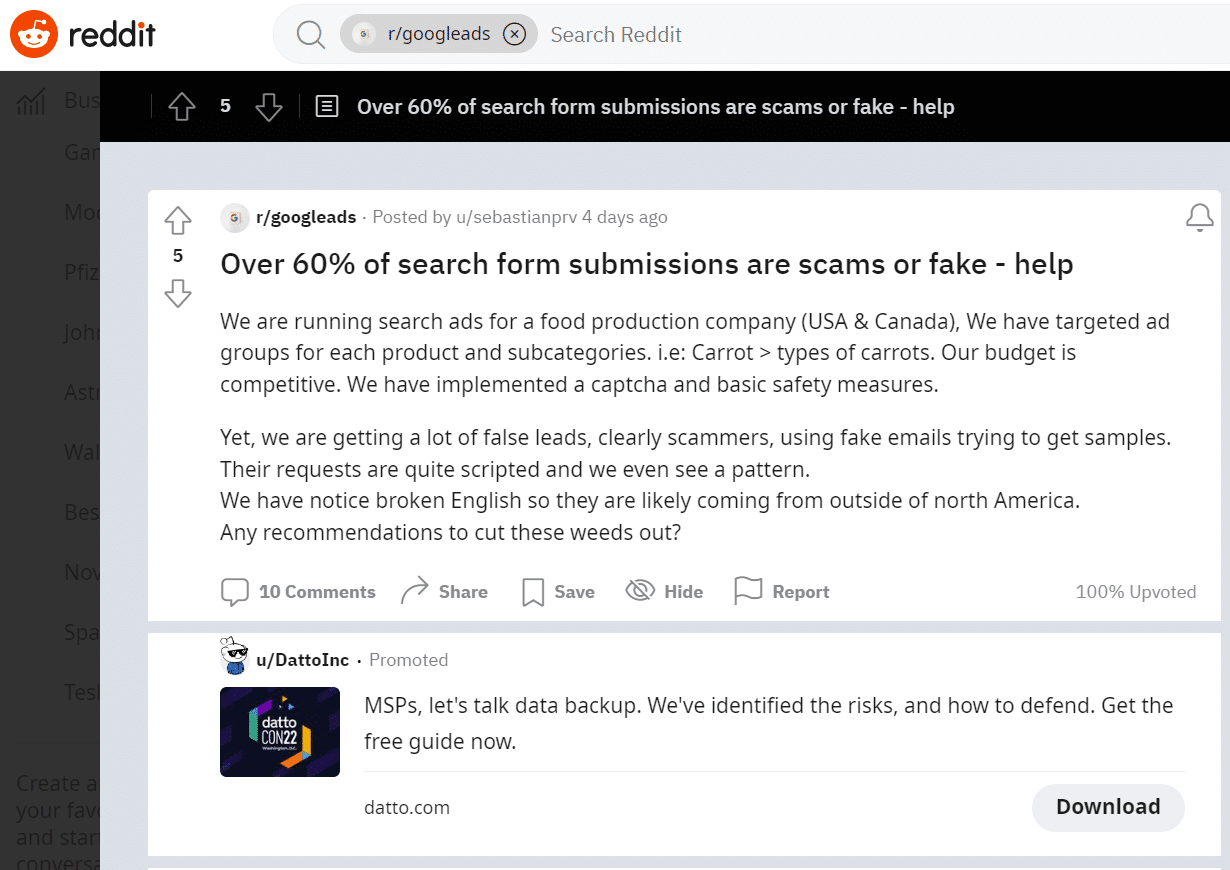The width and height of the screenshot is (1230, 870).
Task: Open post comments via the speech bubble icon
Action: click(235, 591)
